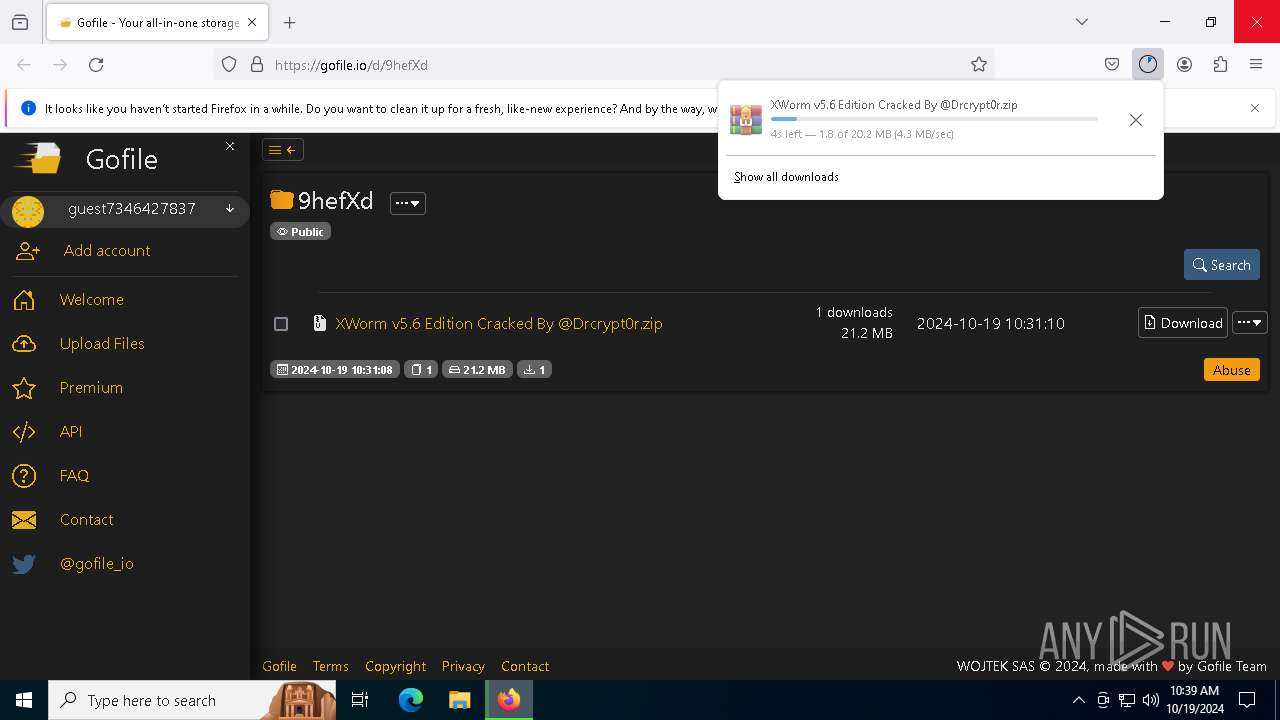Click the XWorm zip file in the downloads panel
This screenshot has width=1280, height=720.
[894, 105]
